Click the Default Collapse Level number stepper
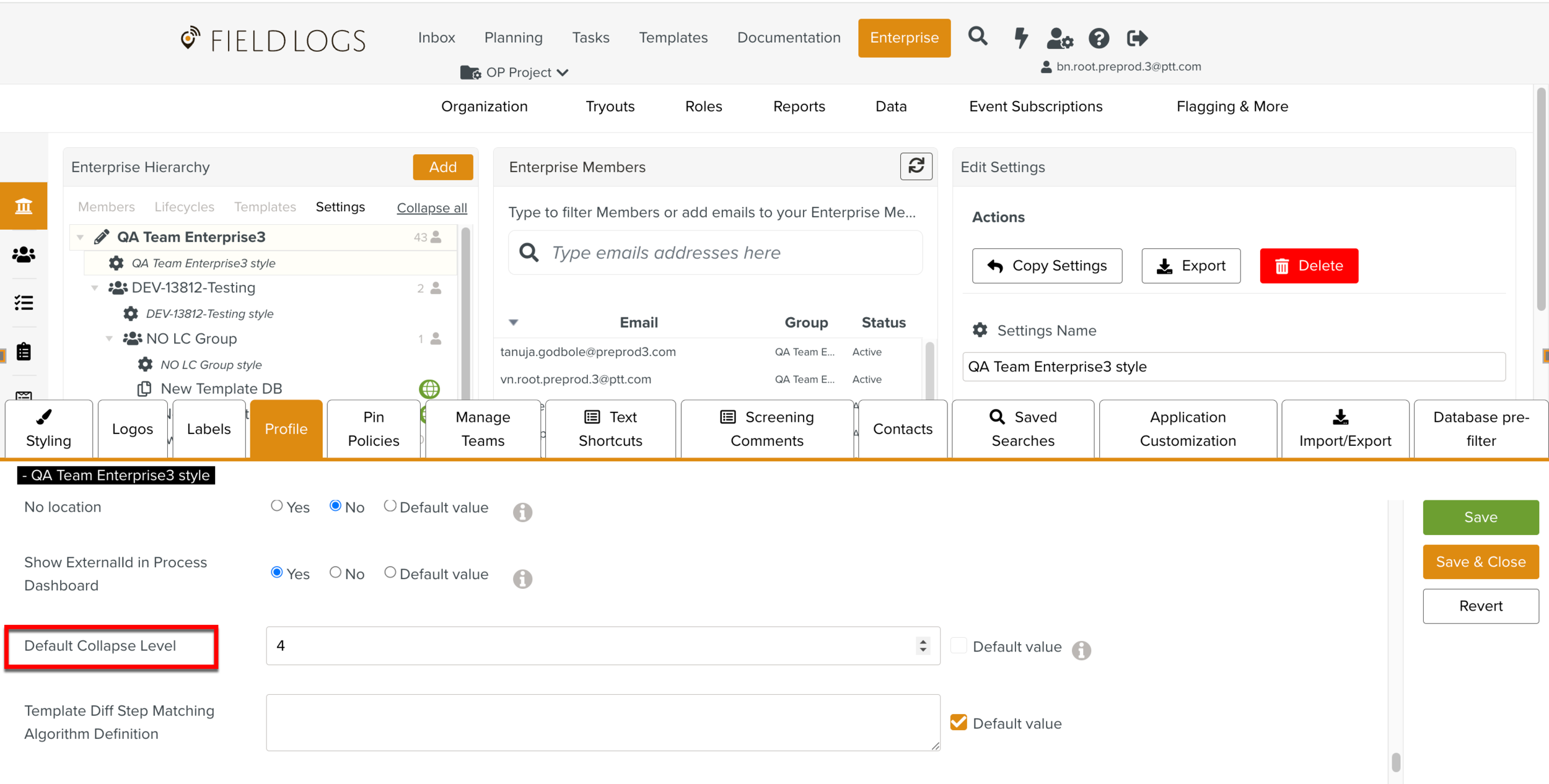 (923, 646)
